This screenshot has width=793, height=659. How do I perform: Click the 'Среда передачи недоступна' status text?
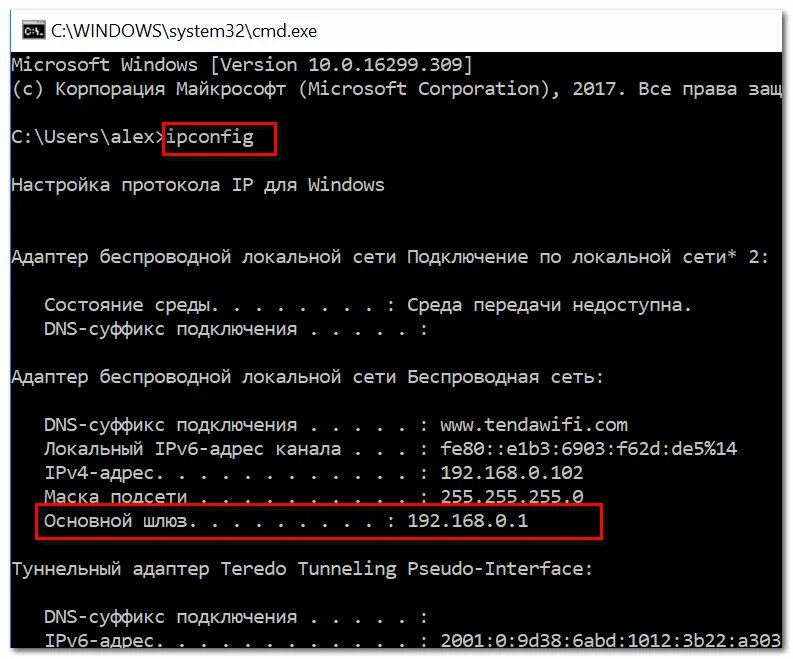(549, 305)
